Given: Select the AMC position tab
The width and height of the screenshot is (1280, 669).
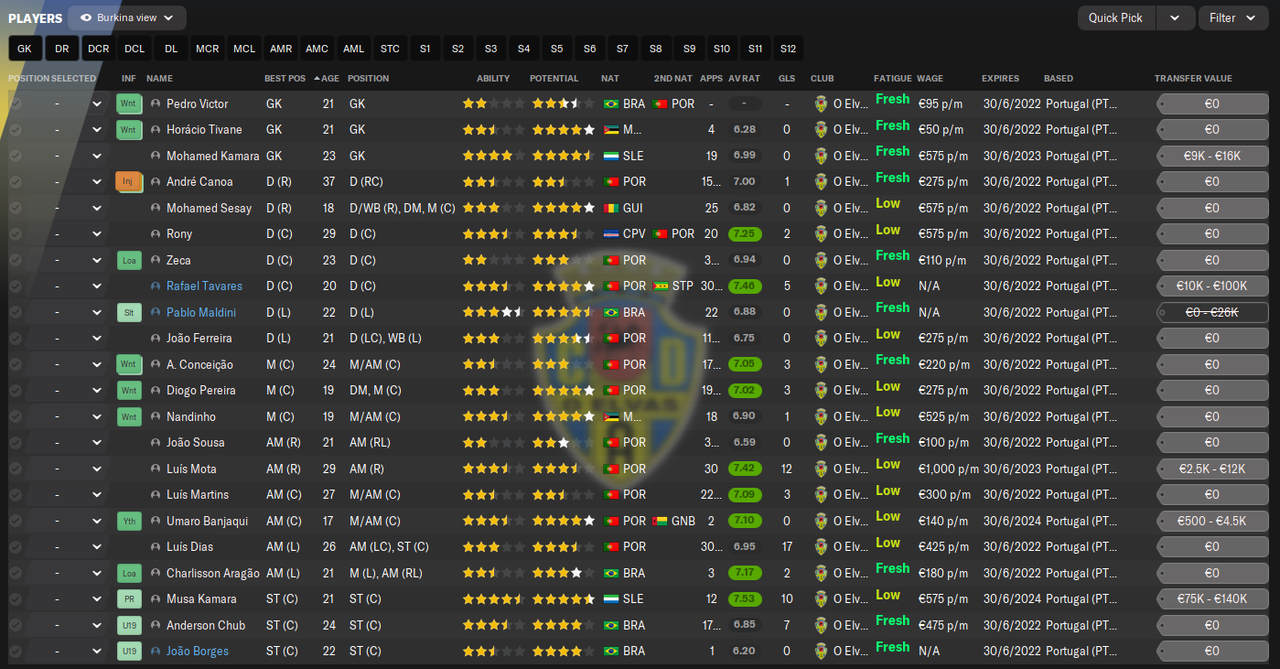Looking at the screenshot, I should click(x=317, y=48).
